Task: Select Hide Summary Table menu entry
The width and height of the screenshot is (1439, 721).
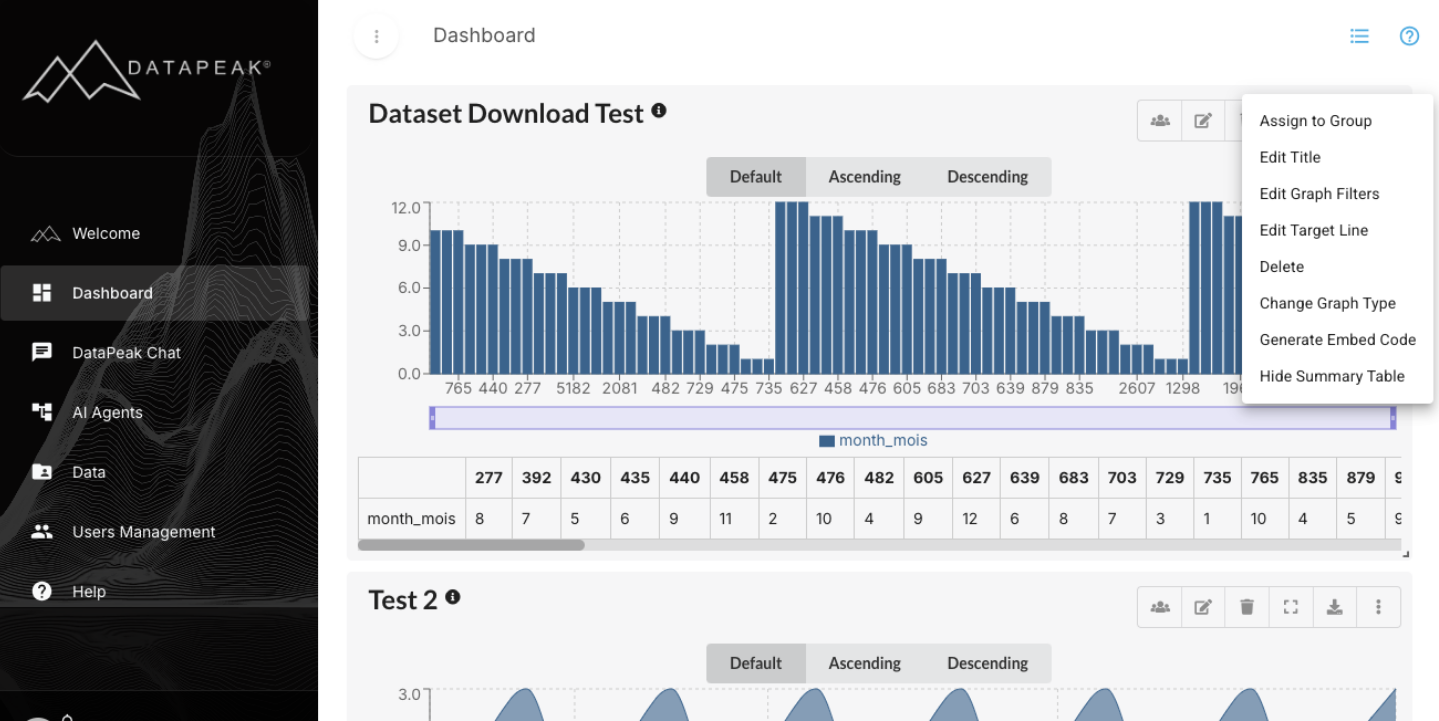Action: click(1332, 376)
